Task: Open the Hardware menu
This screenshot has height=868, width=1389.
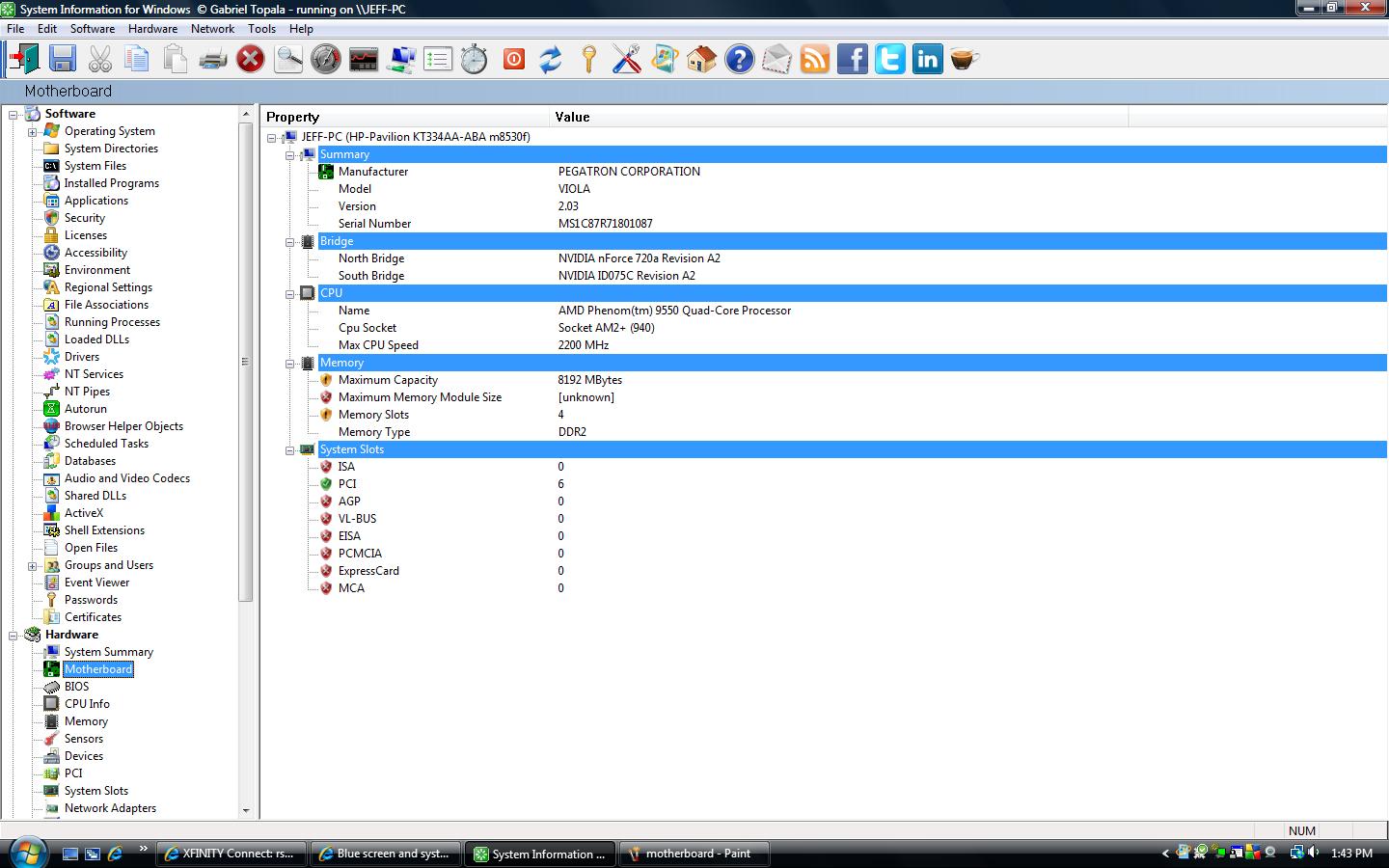Action: click(152, 29)
